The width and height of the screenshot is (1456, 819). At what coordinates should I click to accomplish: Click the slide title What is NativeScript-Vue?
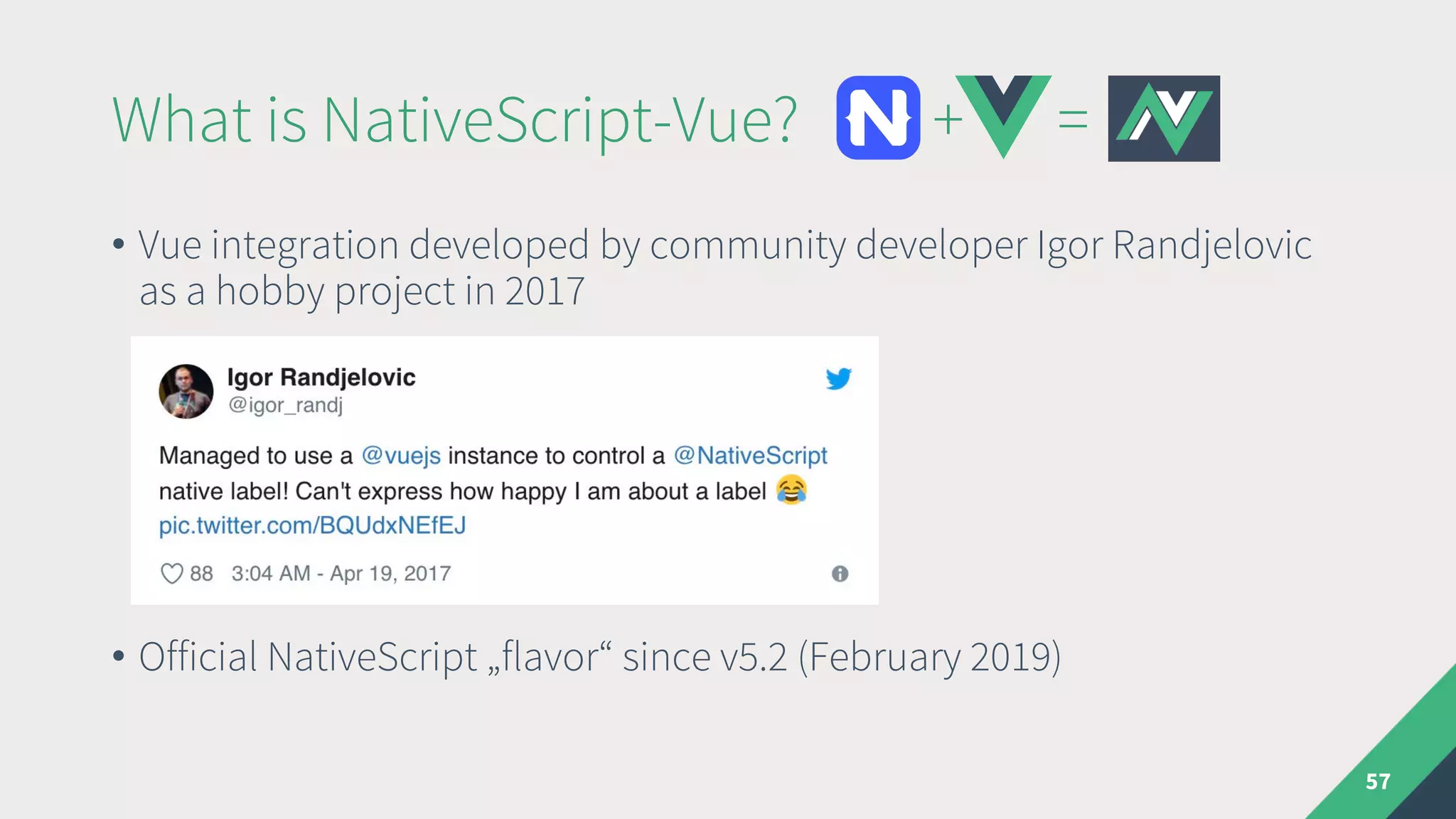(x=454, y=119)
